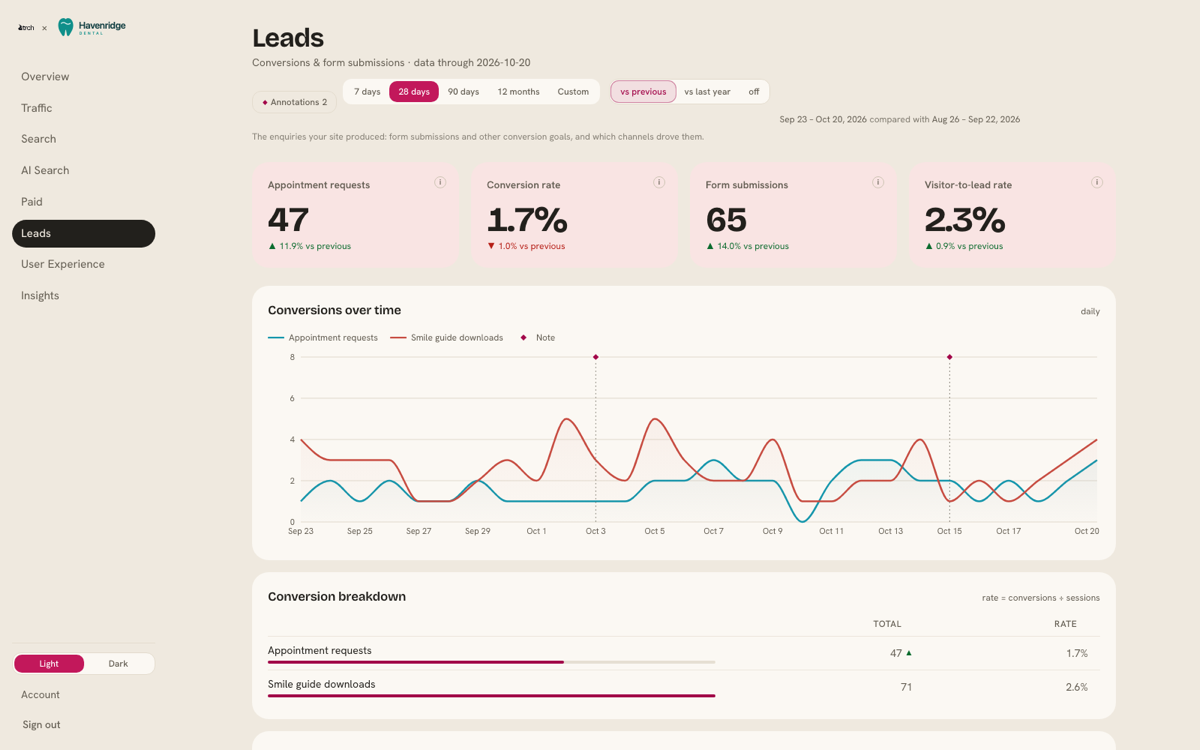The width and height of the screenshot is (1200, 750).
Task: Go to Overview page
Action: 83,77
